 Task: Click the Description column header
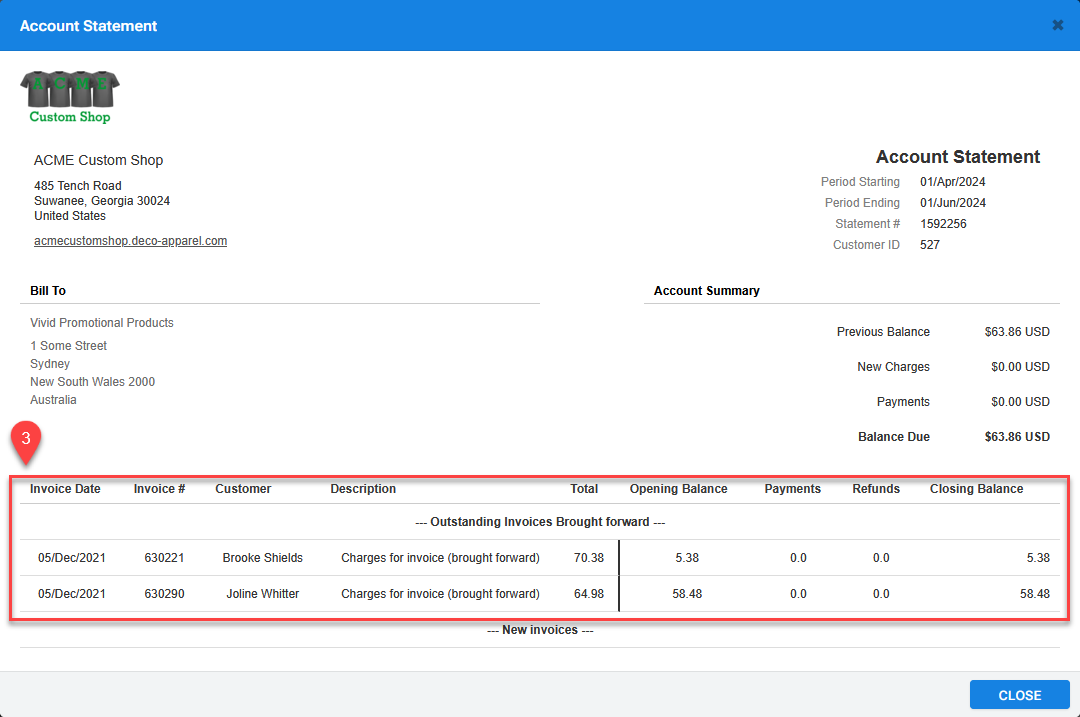pyautogui.click(x=363, y=489)
